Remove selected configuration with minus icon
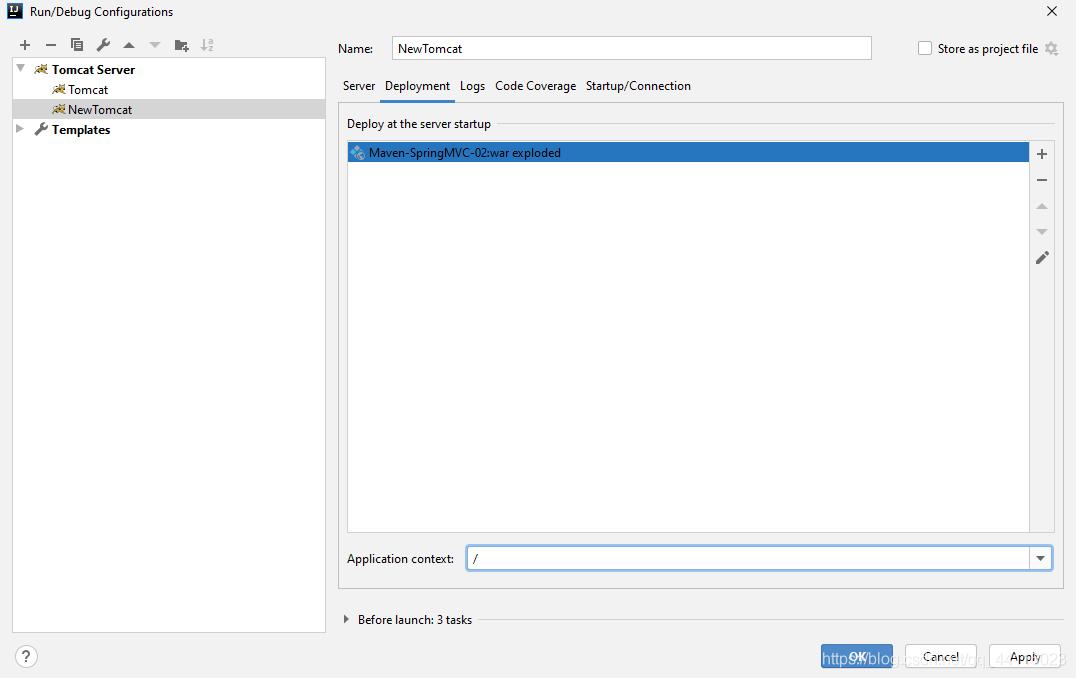 [x=51, y=45]
